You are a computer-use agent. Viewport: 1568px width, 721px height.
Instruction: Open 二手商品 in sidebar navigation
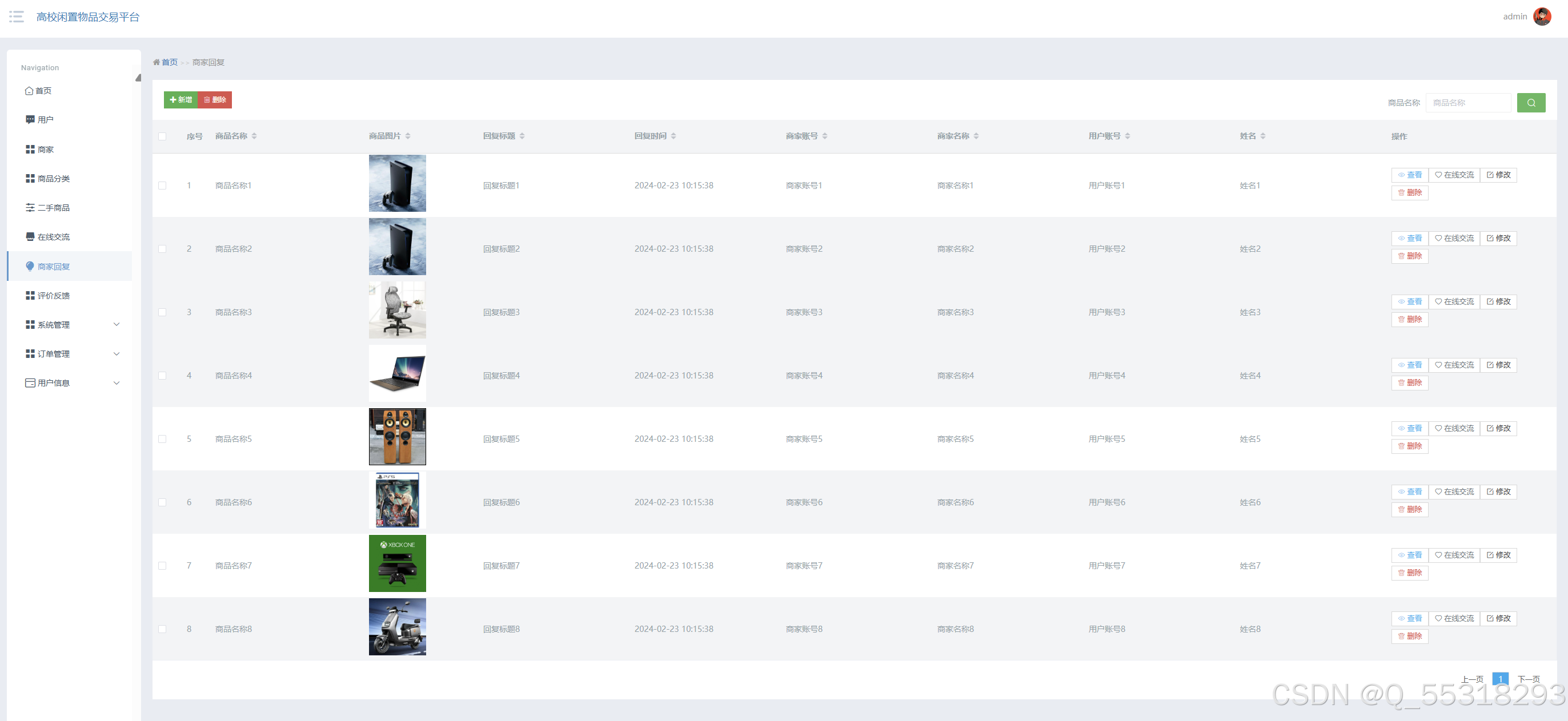53,207
